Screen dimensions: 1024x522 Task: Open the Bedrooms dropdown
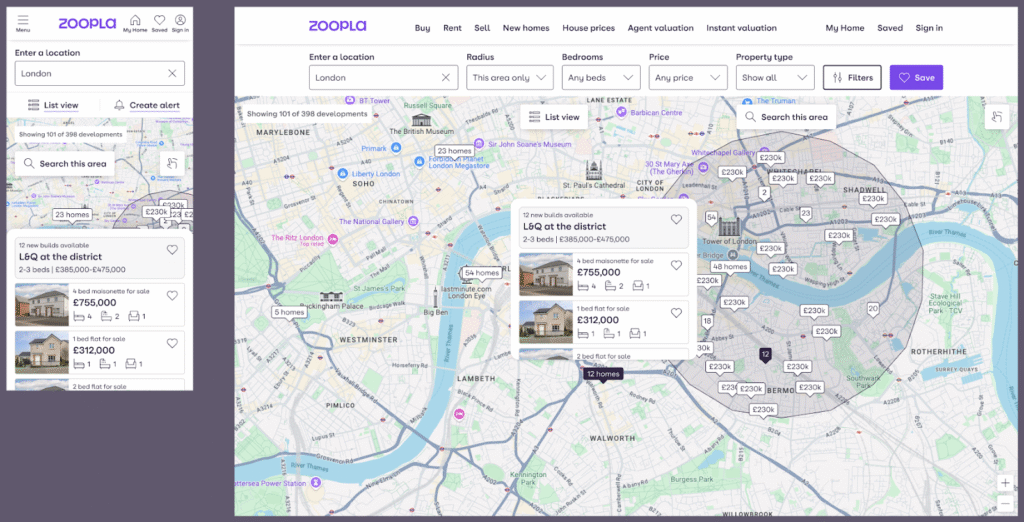click(x=601, y=77)
